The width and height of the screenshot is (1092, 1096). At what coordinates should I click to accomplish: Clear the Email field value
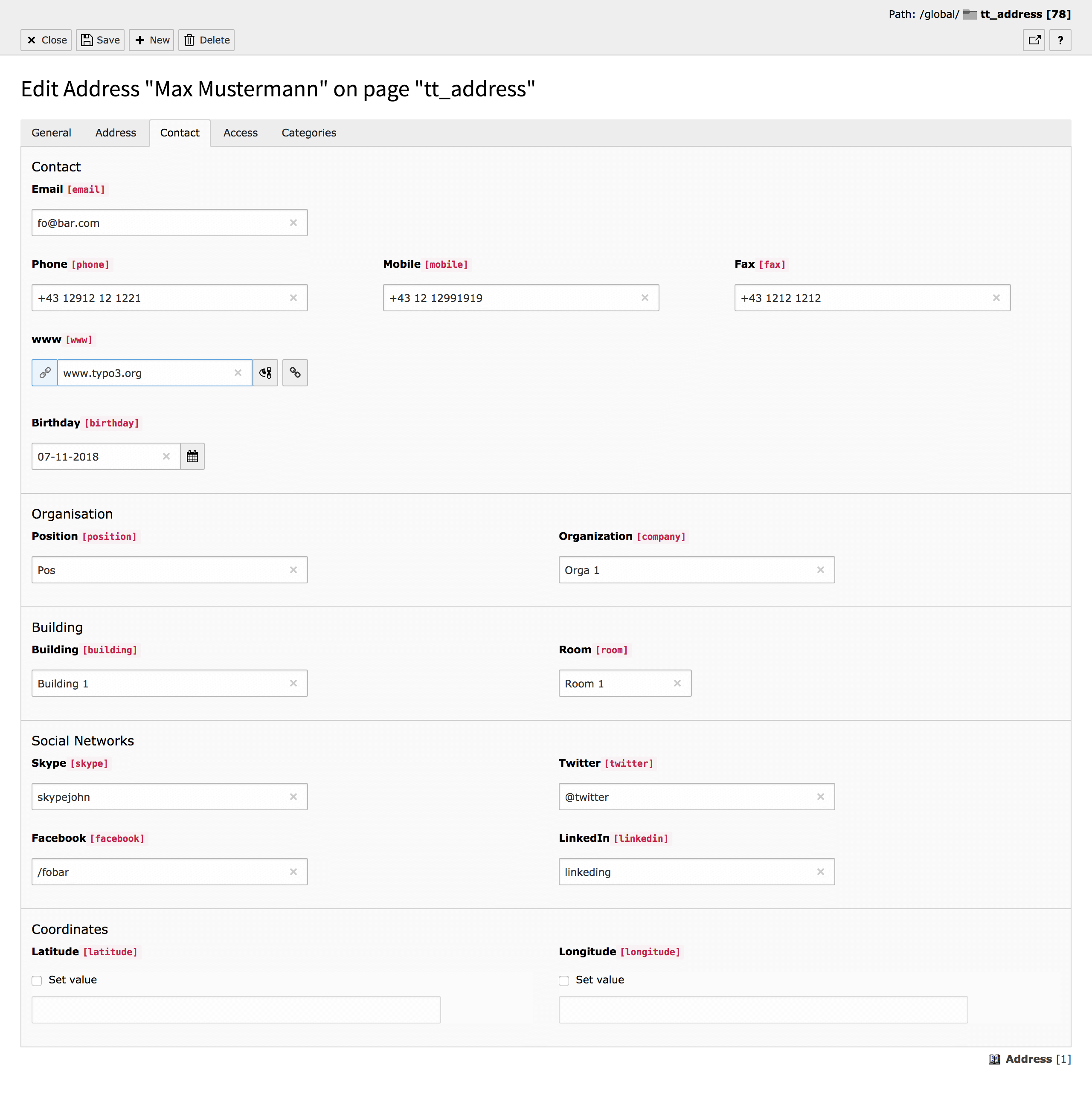293,223
